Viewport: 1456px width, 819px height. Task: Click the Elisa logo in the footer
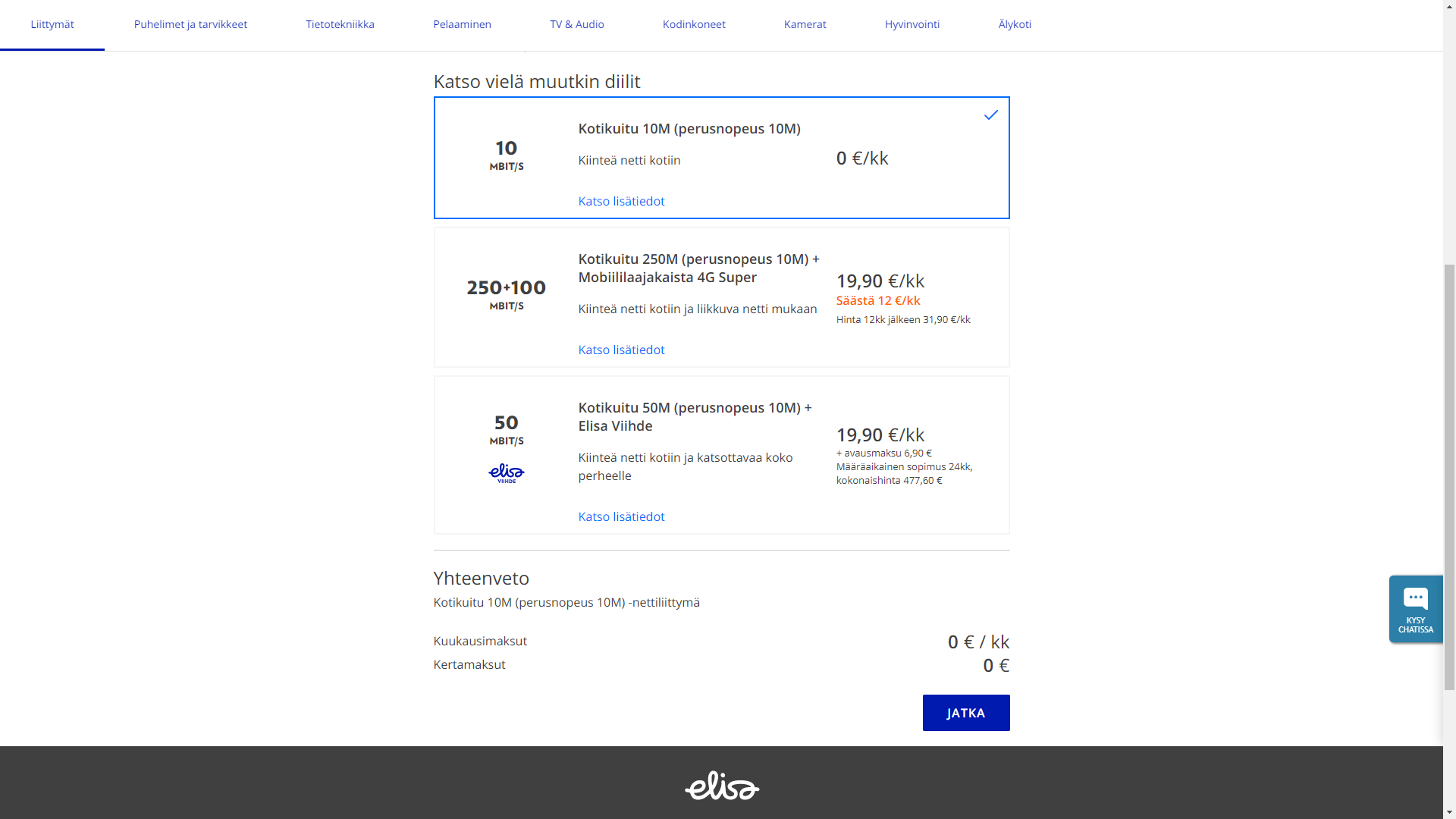[x=722, y=786]
